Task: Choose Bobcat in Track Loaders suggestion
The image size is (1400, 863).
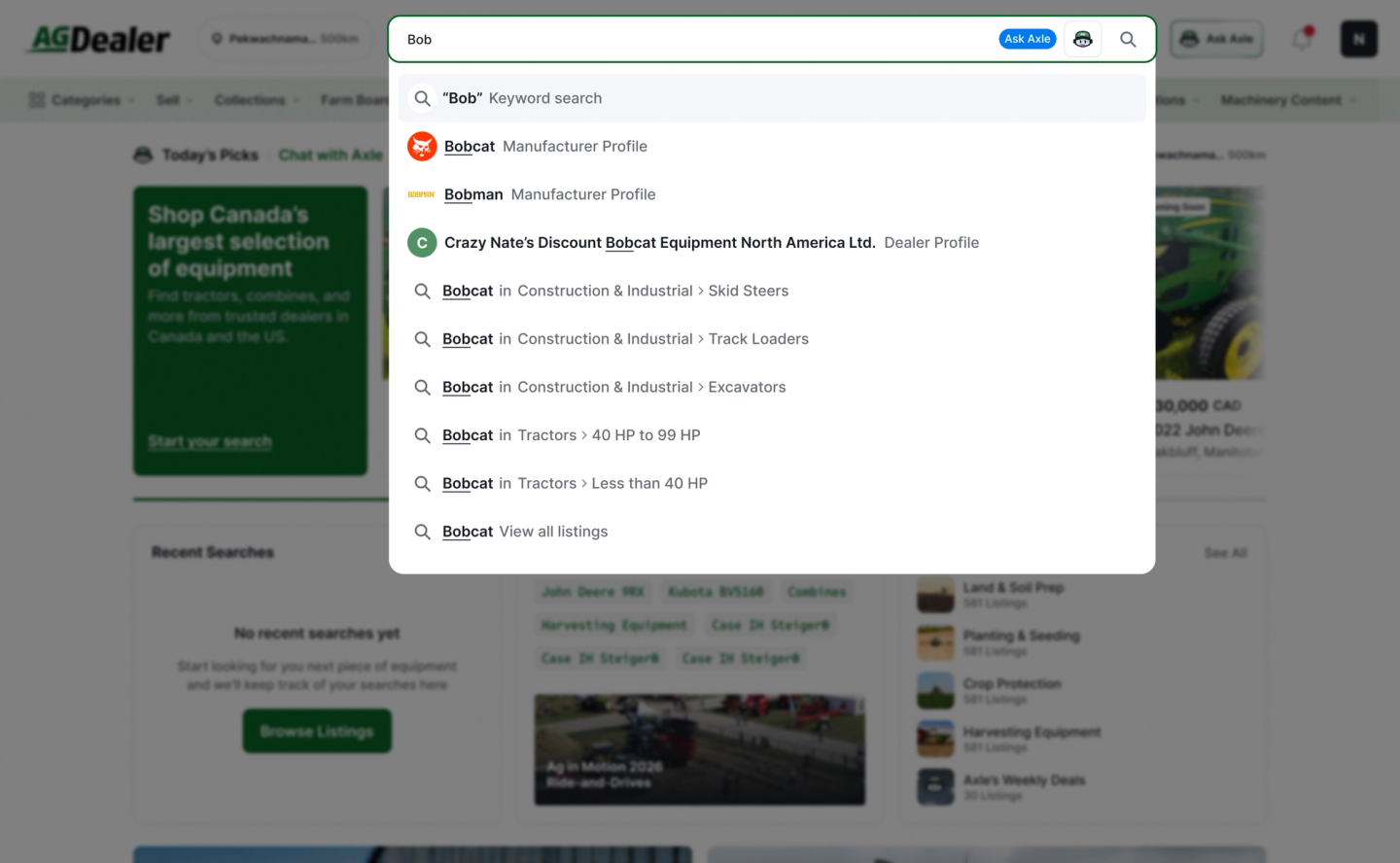Action: coord(772,339)
